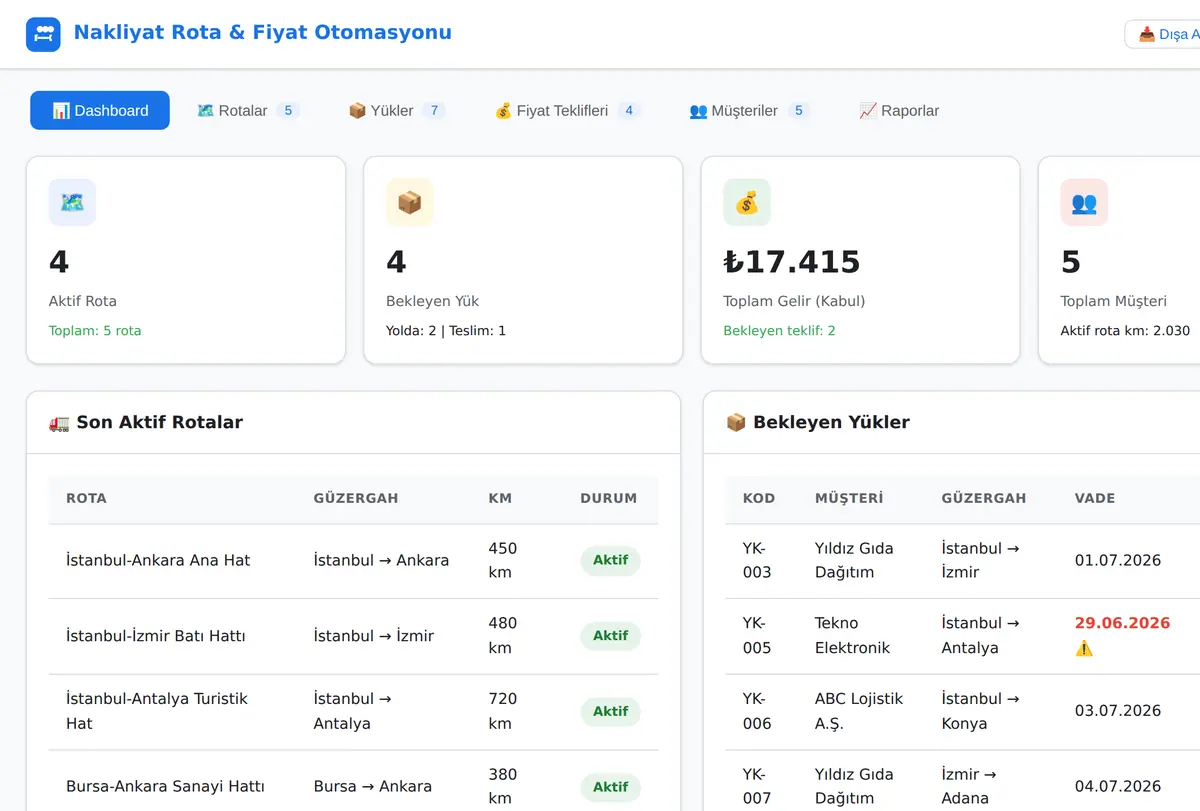This screenshot has height=811, width=1200.
Task: Click the people icon in Toplam Müşteri card
Action: [x=1084, y=202]
